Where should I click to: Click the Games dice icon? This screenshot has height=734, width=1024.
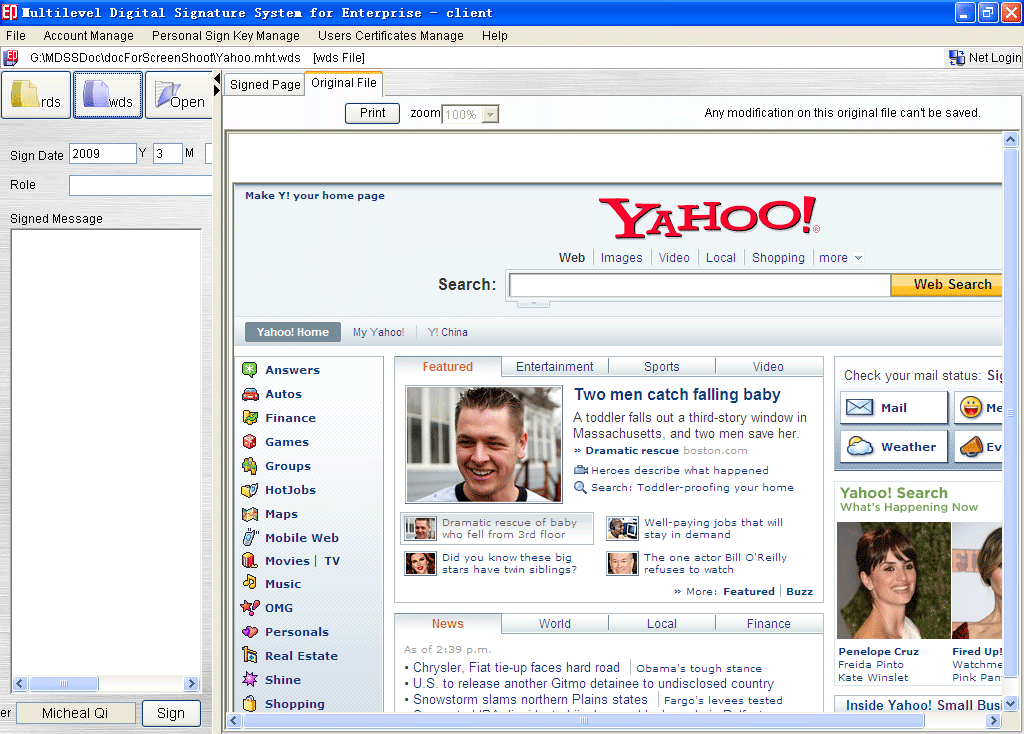point(249,441)
